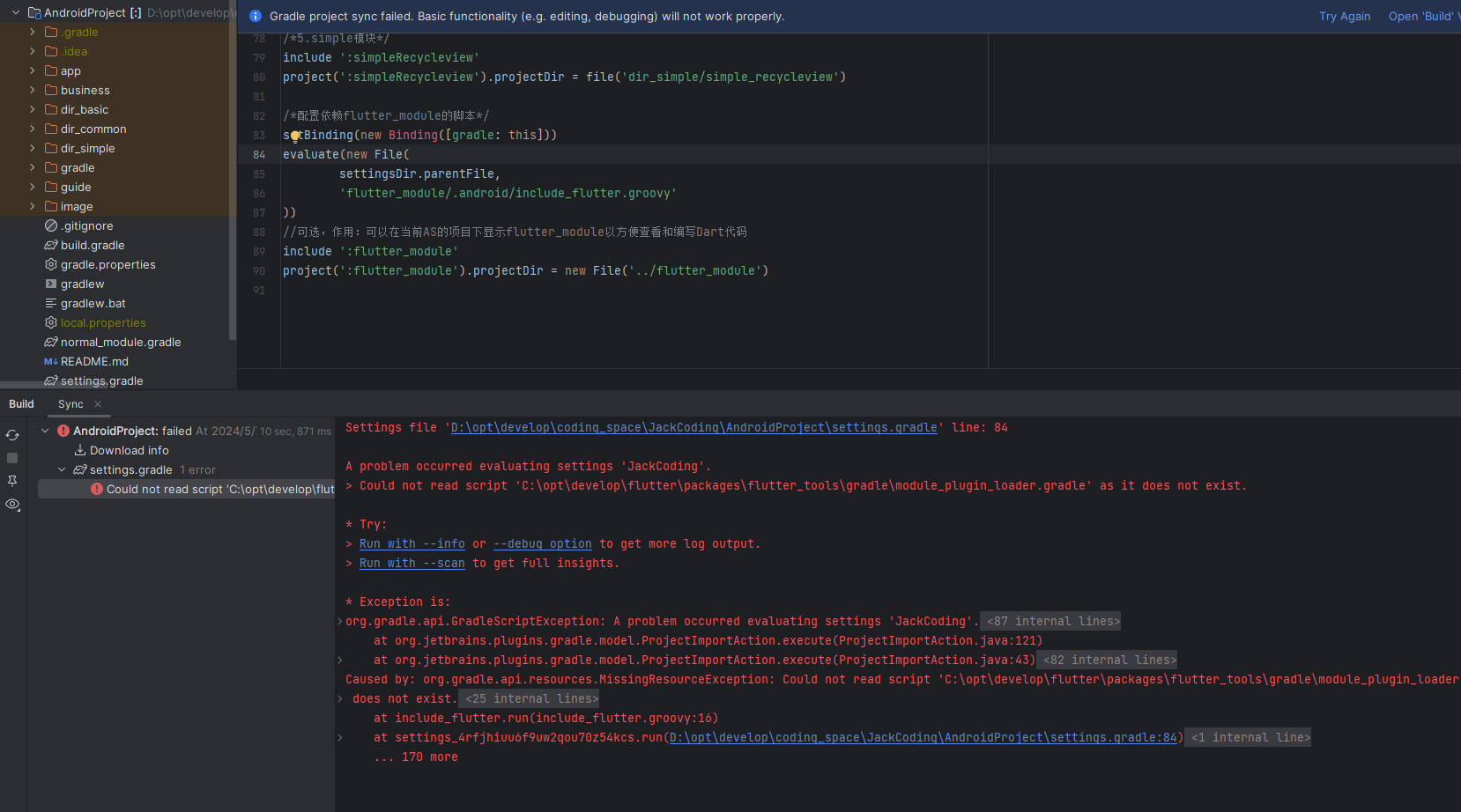Collapse AndroidProject failed build node
Screen dimensions: 1461x812
(x=45, y=431)
